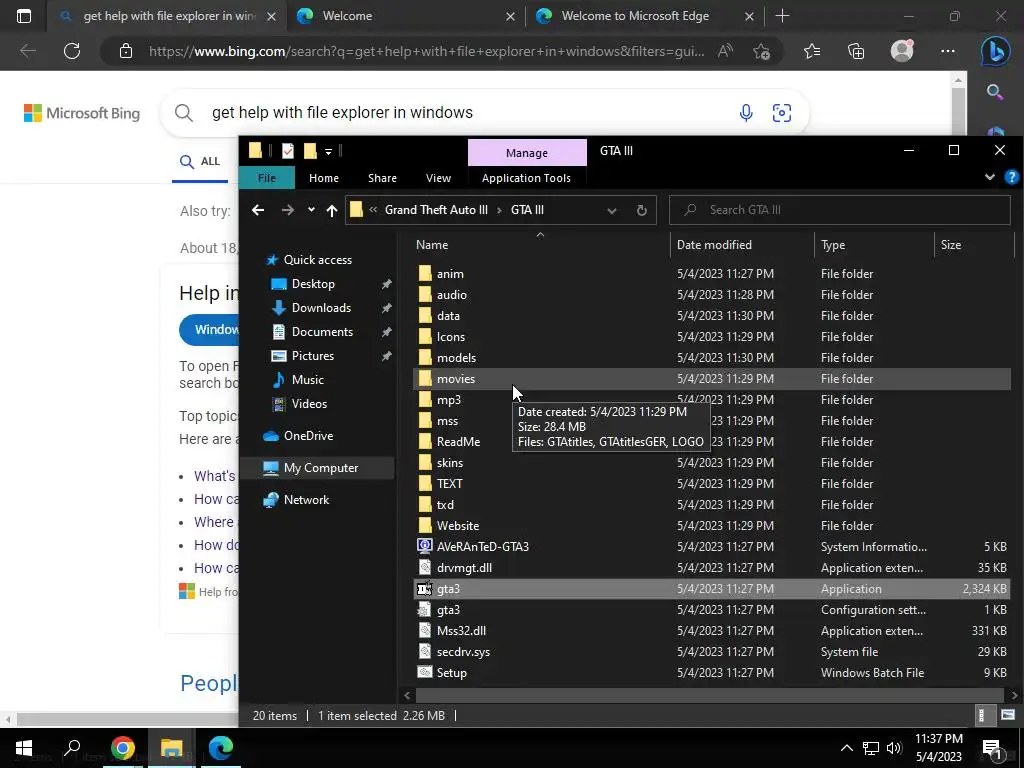This screenshot has width=1024, height=768.
Task: Open Edge sidebar search icon
Action: point(995,92)
